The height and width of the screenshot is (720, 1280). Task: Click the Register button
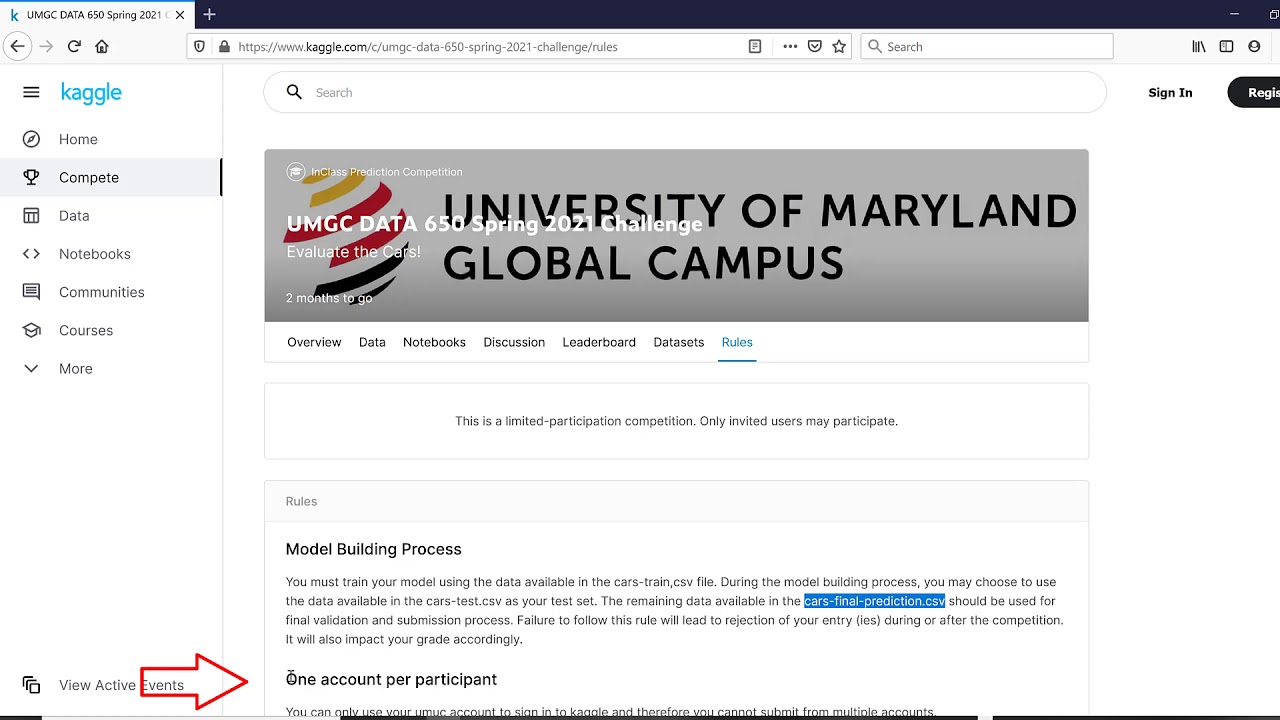(1255, 92)
